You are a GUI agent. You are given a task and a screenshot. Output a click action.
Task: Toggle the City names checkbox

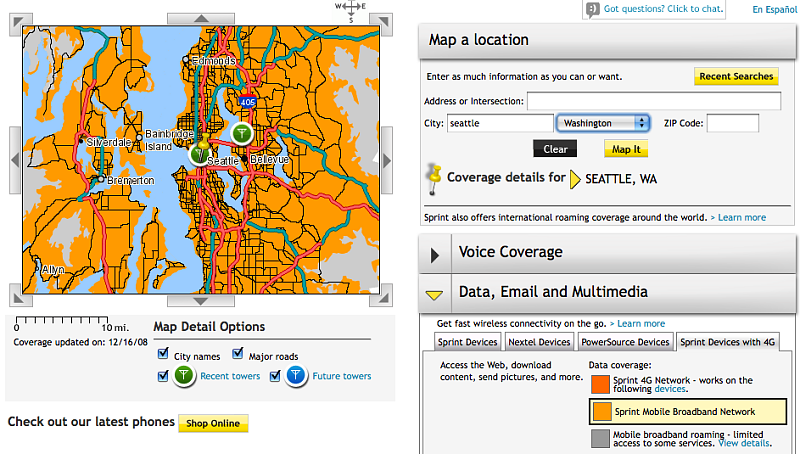(x=163, y=354)
